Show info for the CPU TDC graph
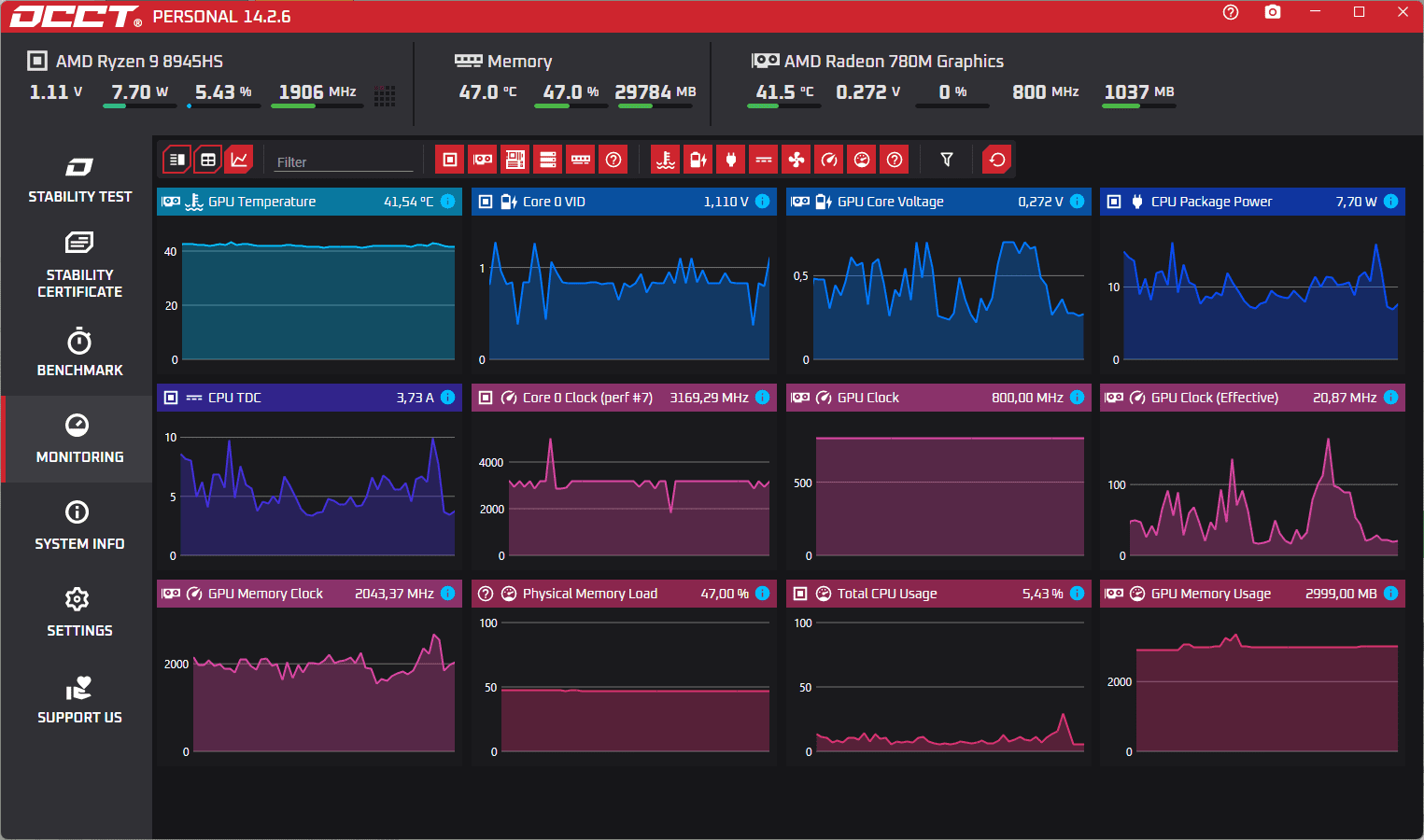The image size is (1424, 840). [448, 398]
